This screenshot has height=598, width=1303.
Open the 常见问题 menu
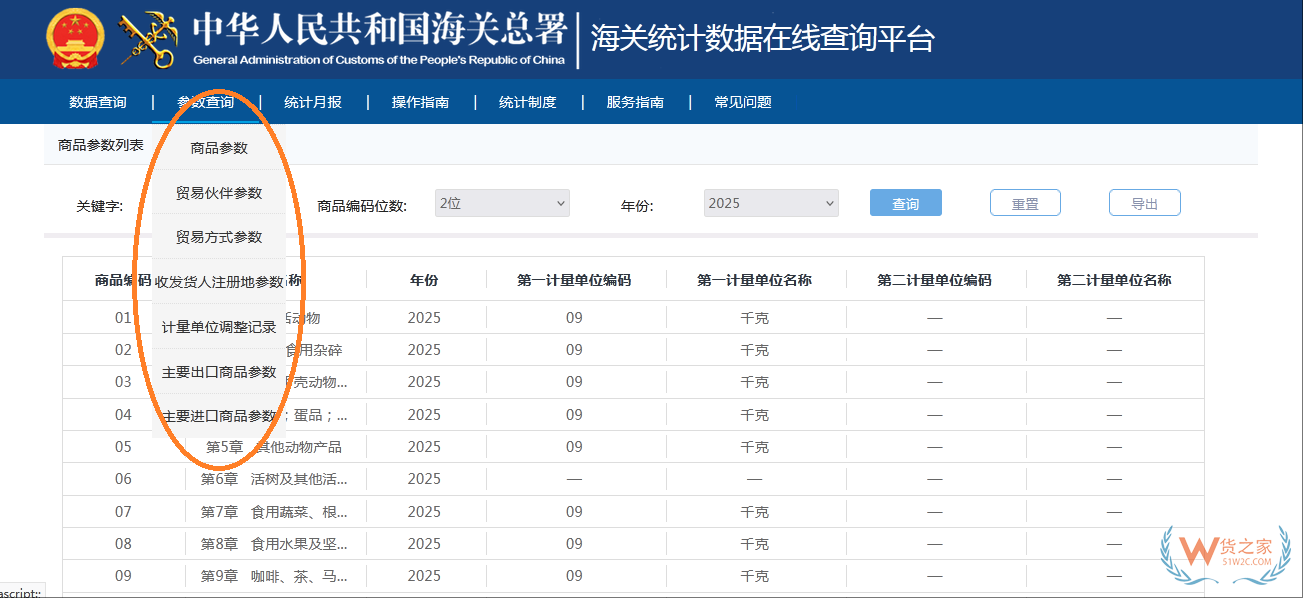tap(742, 101)
